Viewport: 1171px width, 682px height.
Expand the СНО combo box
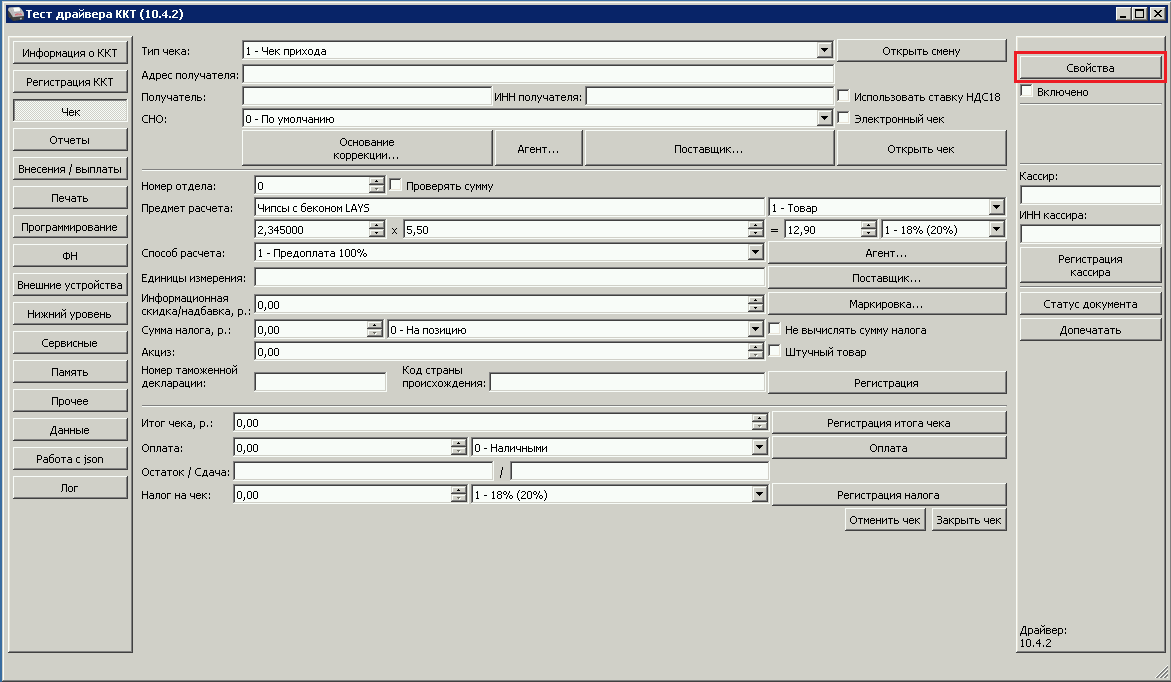coord(824,119)
